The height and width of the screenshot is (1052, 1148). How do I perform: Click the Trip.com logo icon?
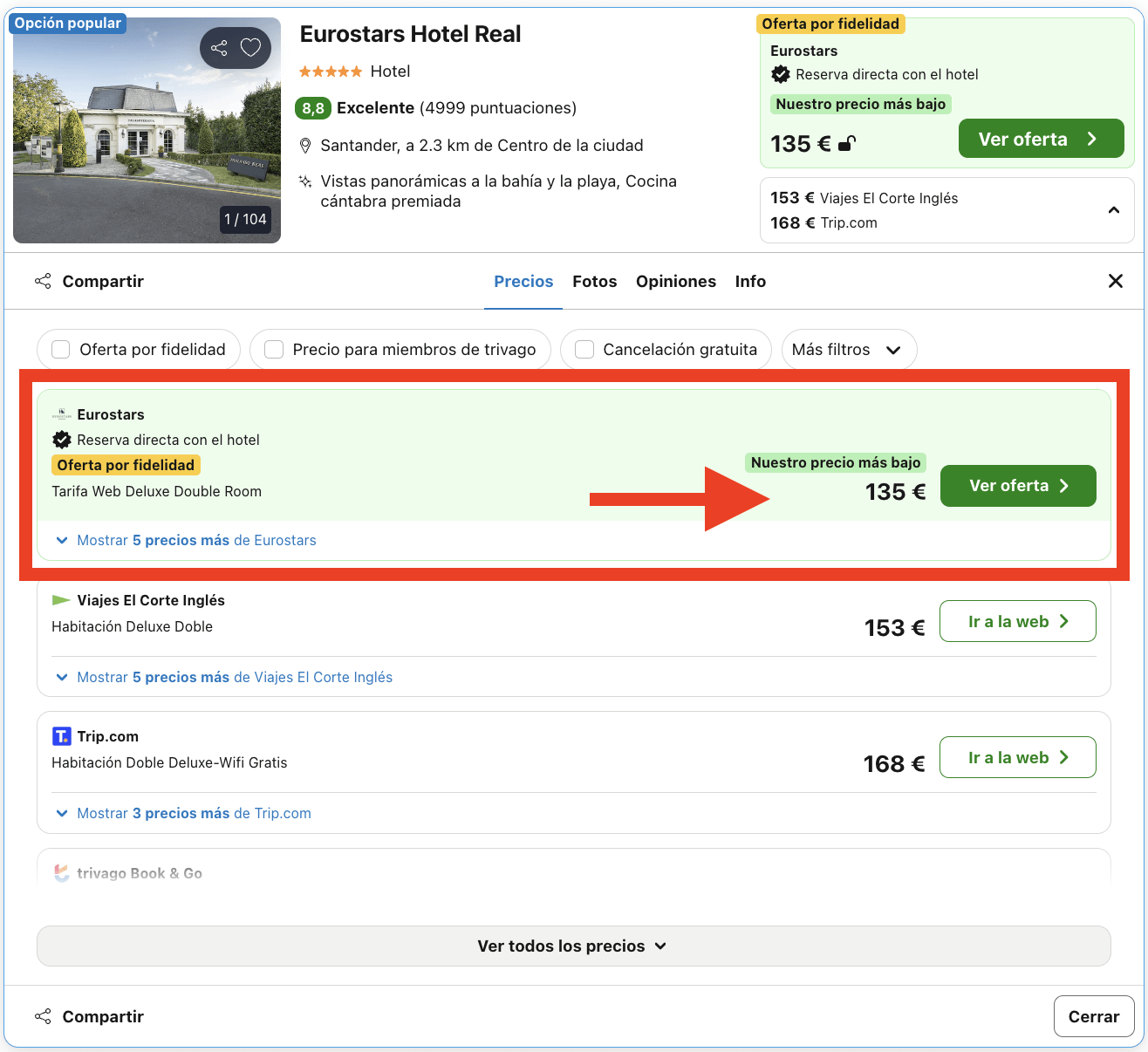point(61,736)
